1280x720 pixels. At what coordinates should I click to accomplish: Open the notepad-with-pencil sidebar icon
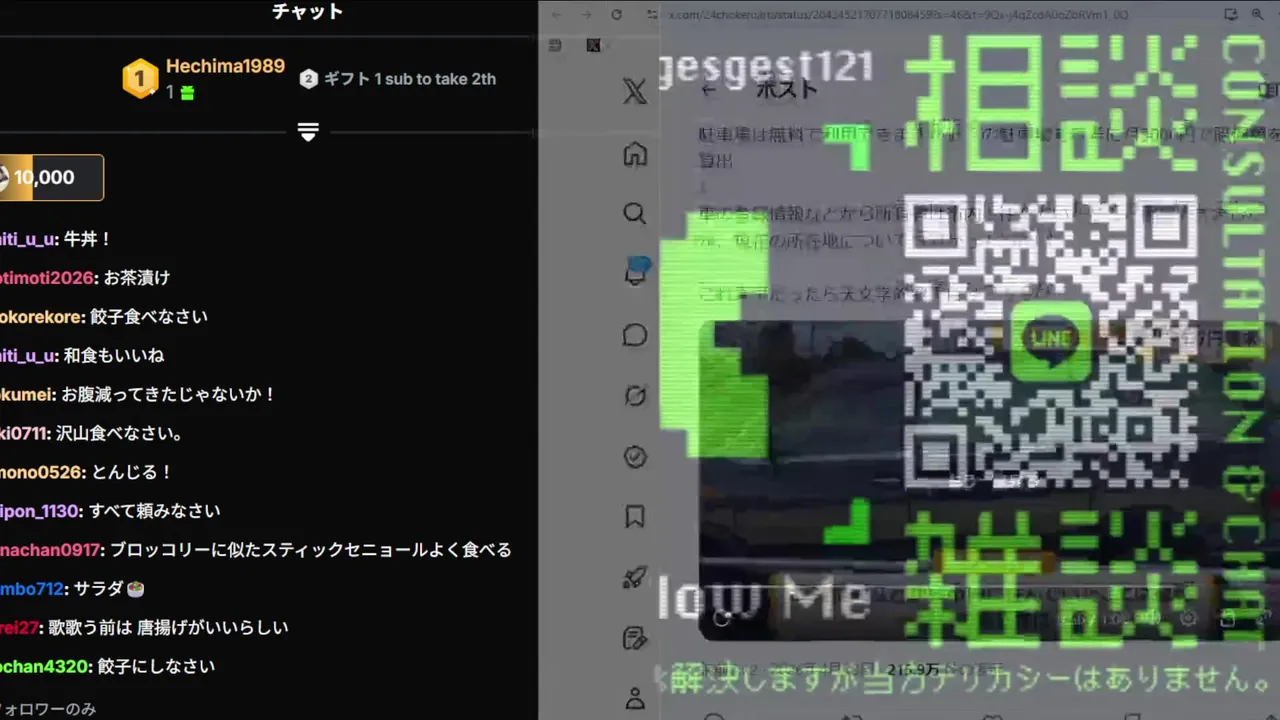coord(635,637)
